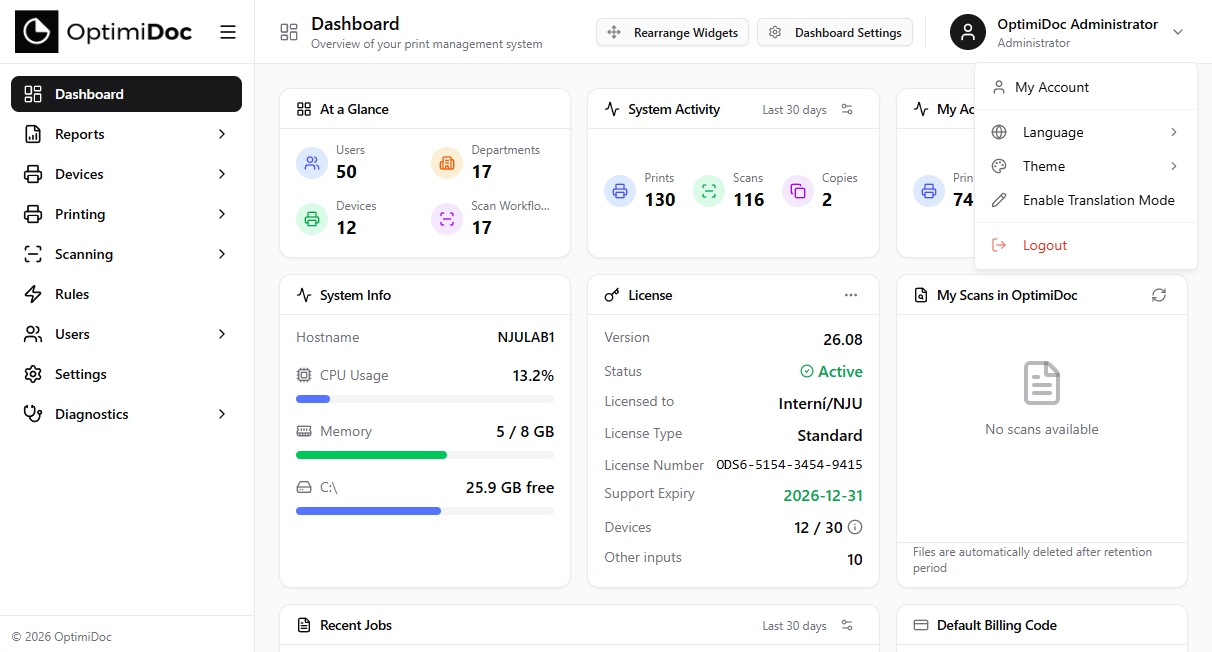Screen dimensions: 1212x652
Task: Click the Licensed to value Interní/NJU
Action: coord(820,404)
